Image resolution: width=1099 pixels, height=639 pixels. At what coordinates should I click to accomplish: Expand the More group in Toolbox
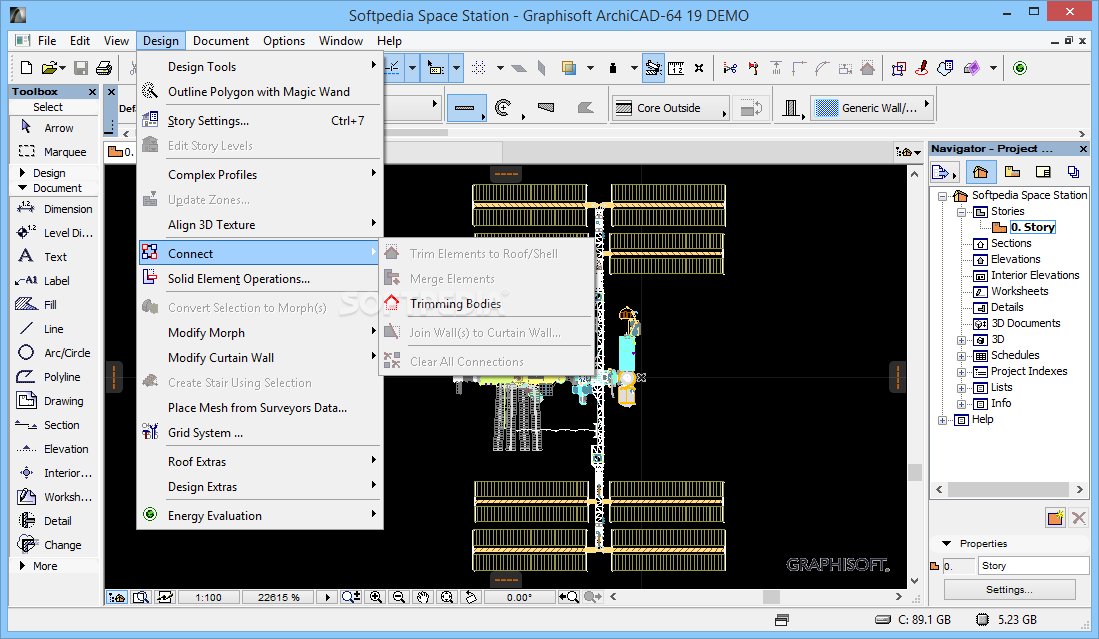pyautogui.click(x=22, y=565)
